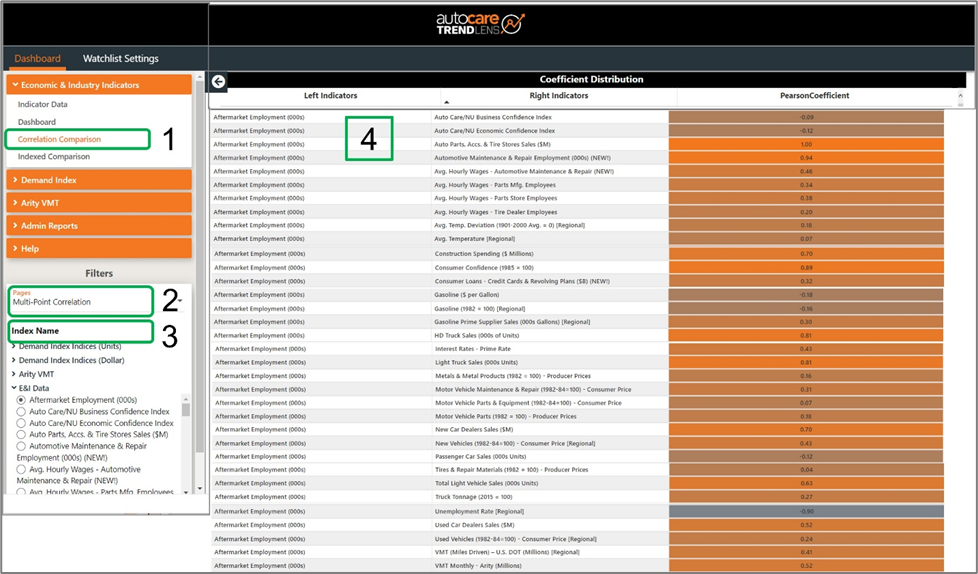Sort by PearsonCoefficient column header
The height and width of the screenshot is (574, 978).
(x=815, y=96)
